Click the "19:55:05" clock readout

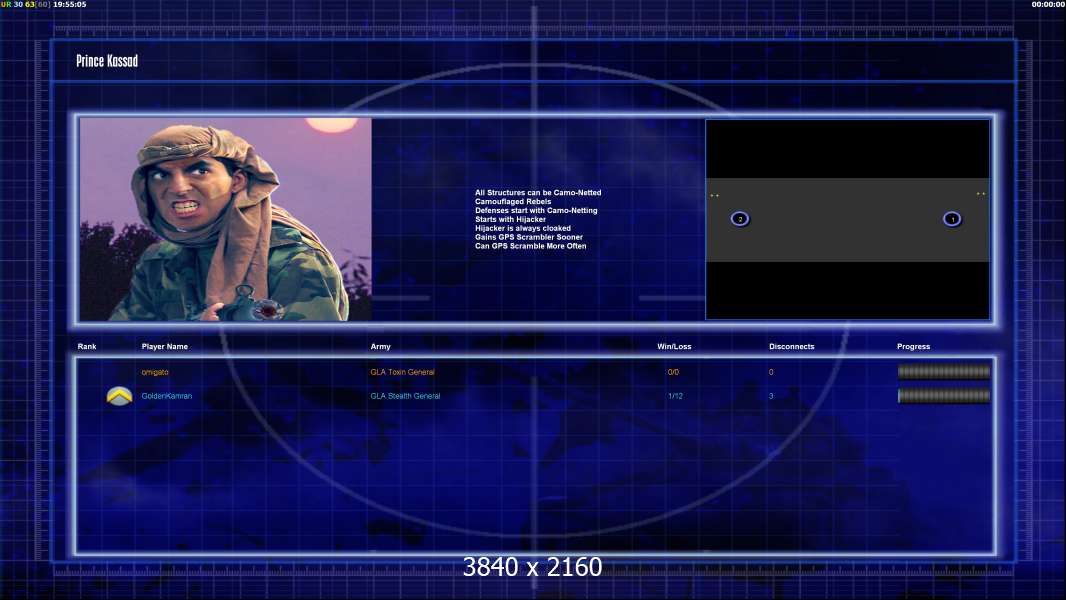pyautogui.click(x=69, y=4)
